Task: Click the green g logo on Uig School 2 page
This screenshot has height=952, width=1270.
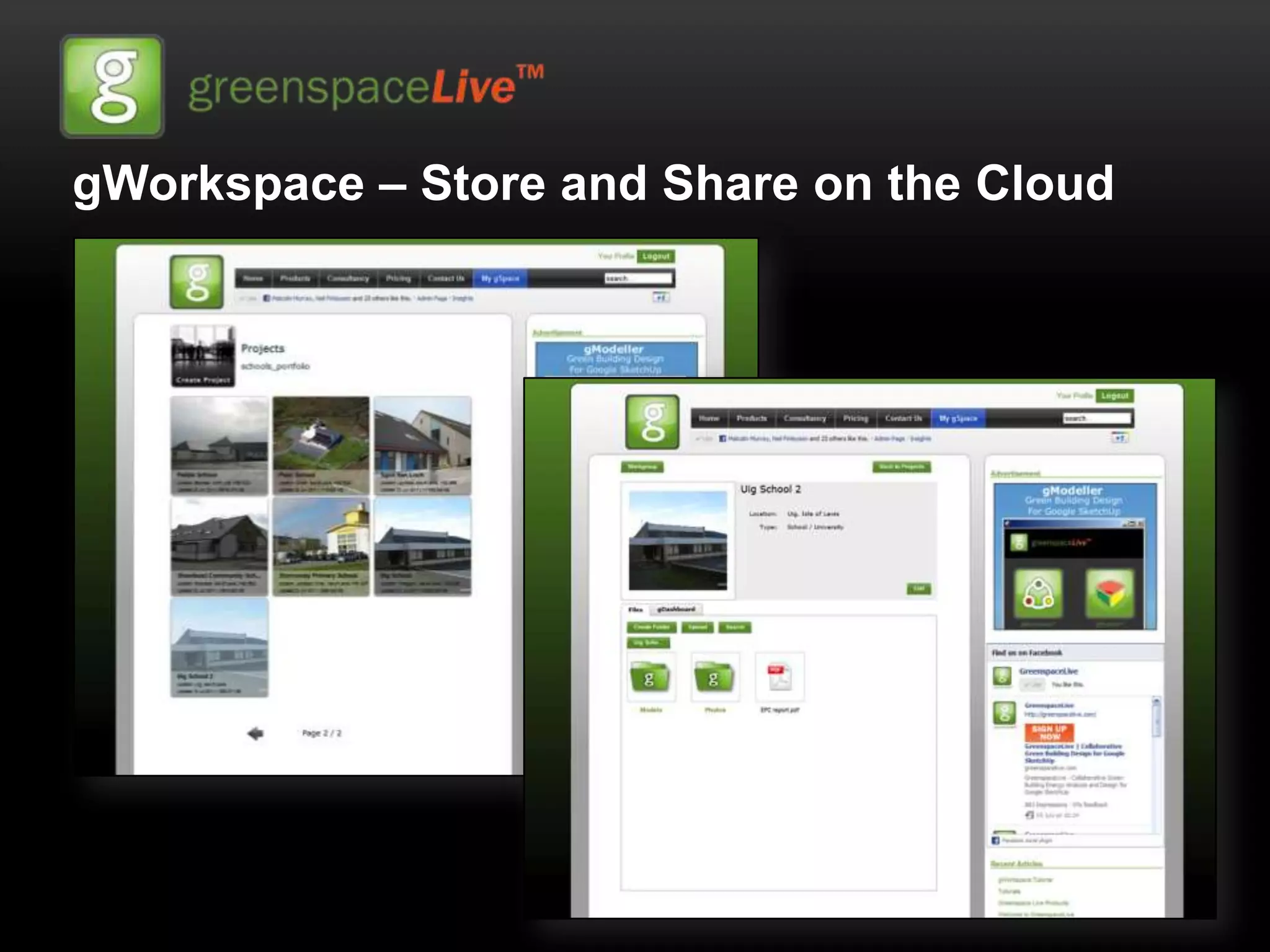Action: [x=652, y=422]
